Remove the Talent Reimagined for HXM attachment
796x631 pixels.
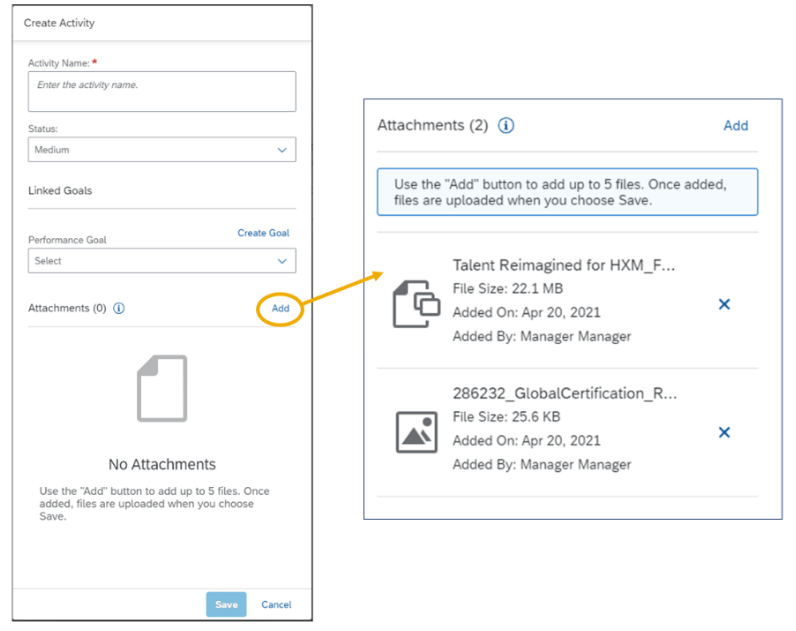click(724, 304)
